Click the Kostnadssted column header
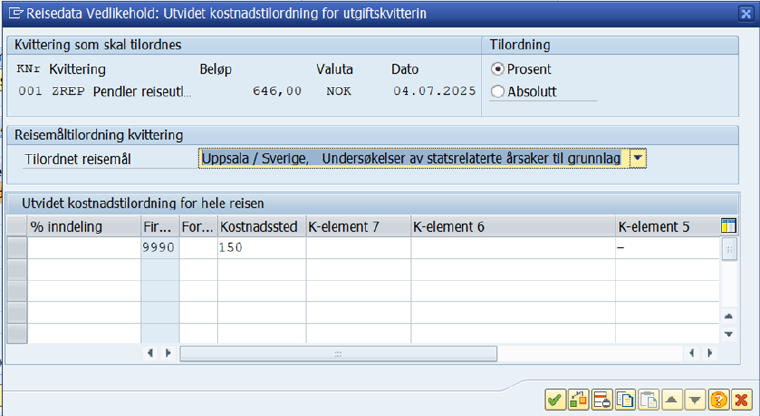760x416 pixels. pyautogui.click(x=261, y=226)
